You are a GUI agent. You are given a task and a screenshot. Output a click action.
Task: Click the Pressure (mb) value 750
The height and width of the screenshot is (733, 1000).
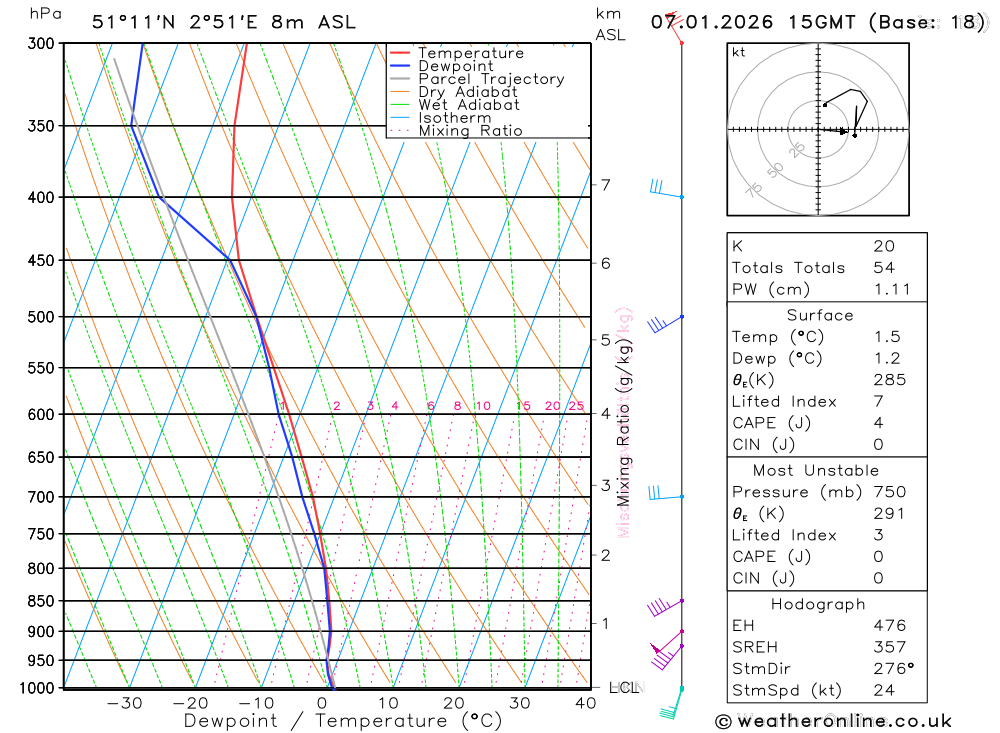[889, 492]
